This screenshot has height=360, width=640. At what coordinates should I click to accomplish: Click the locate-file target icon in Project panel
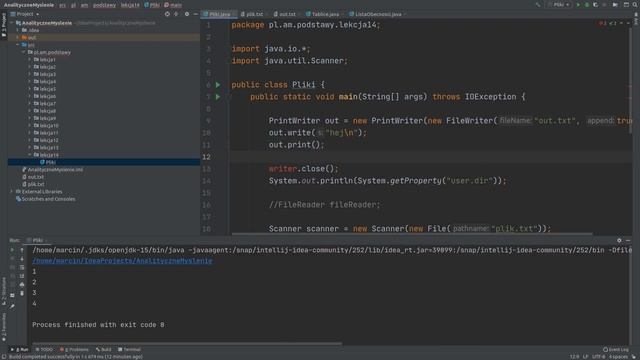(x=167, y=14)
